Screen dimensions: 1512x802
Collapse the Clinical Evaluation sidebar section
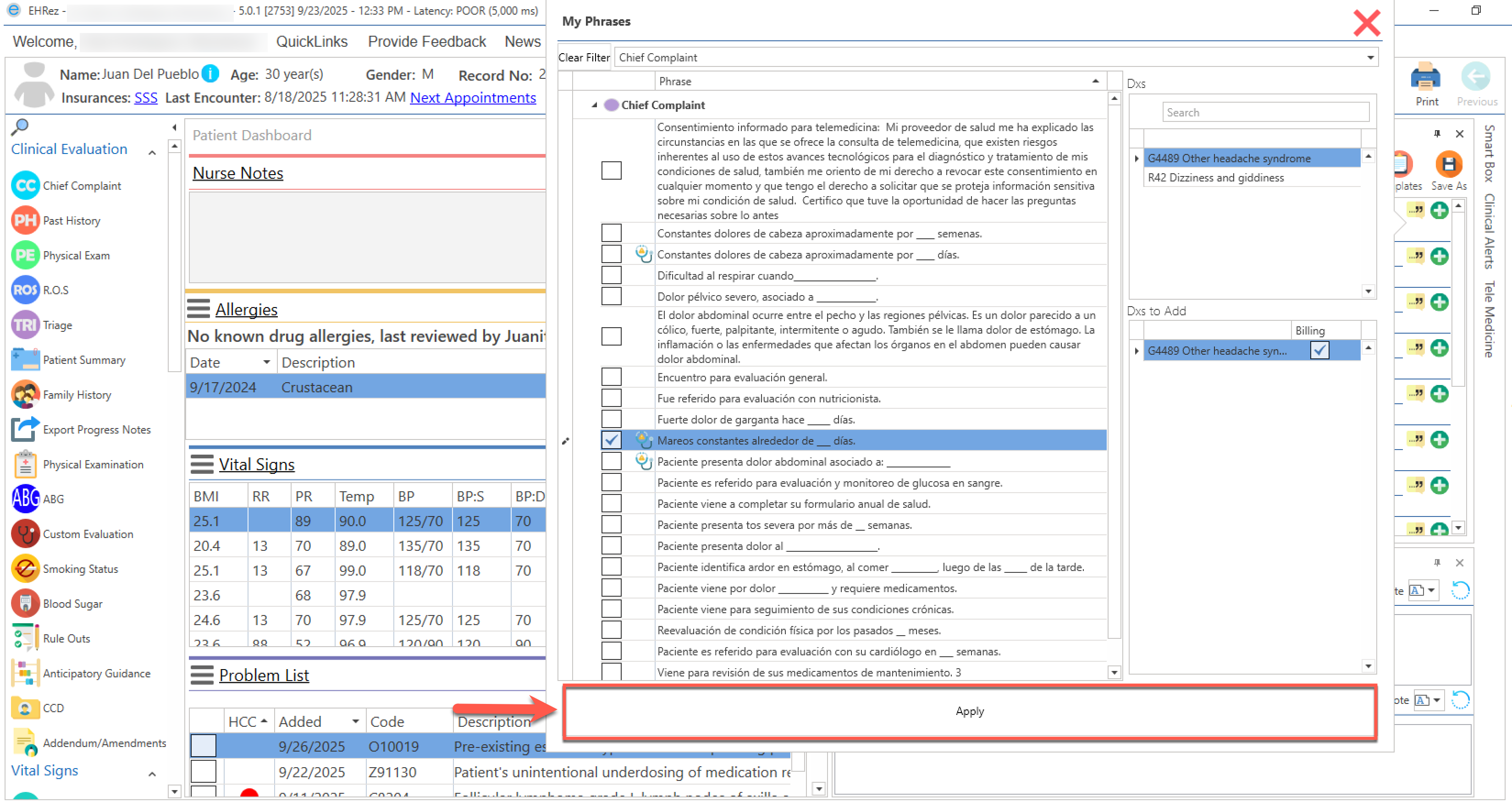point(152,152)
